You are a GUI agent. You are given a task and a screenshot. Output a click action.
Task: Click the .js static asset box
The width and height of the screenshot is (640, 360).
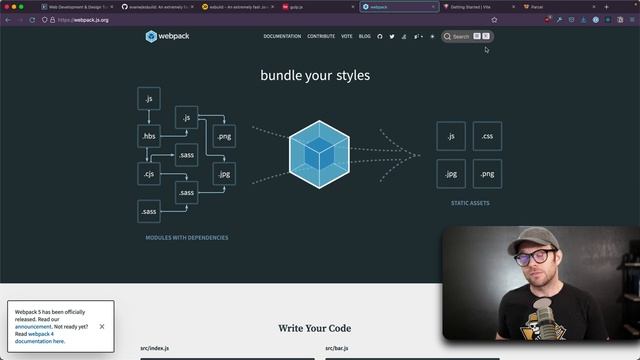pyautogui.click(x=451, y=136)
